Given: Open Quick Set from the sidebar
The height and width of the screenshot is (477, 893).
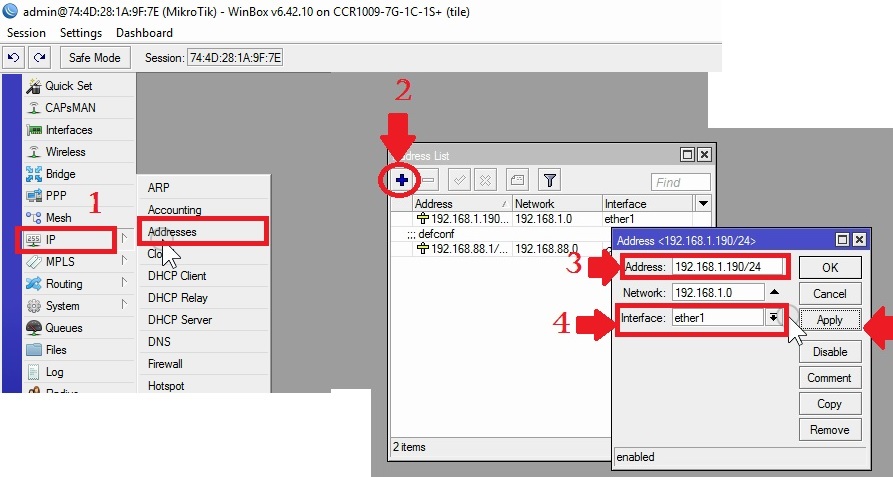Looking at the screenshot, I should point(68,86).
